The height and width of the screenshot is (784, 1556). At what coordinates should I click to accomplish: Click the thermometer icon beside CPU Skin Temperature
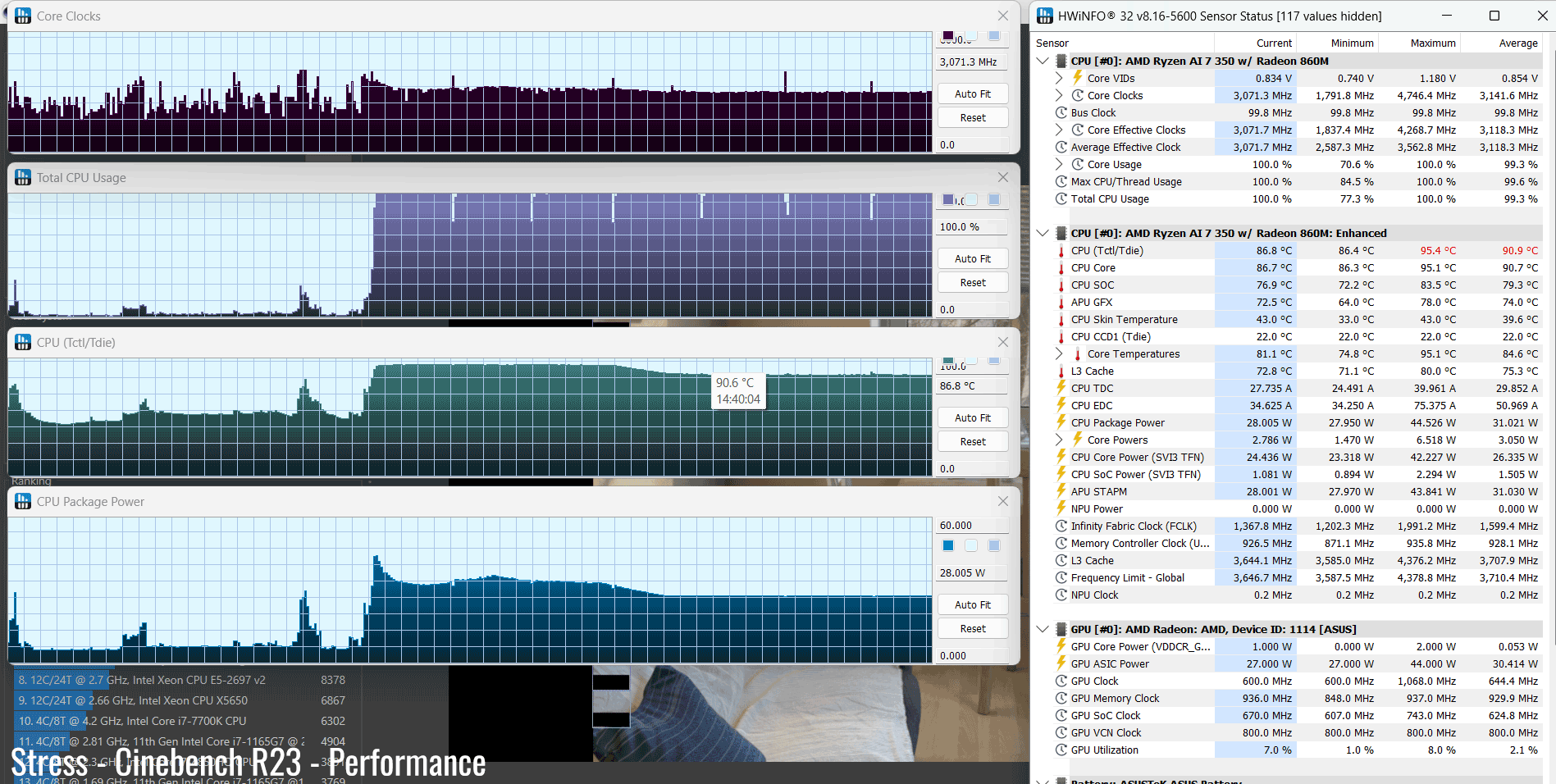tap(1061, 319)
